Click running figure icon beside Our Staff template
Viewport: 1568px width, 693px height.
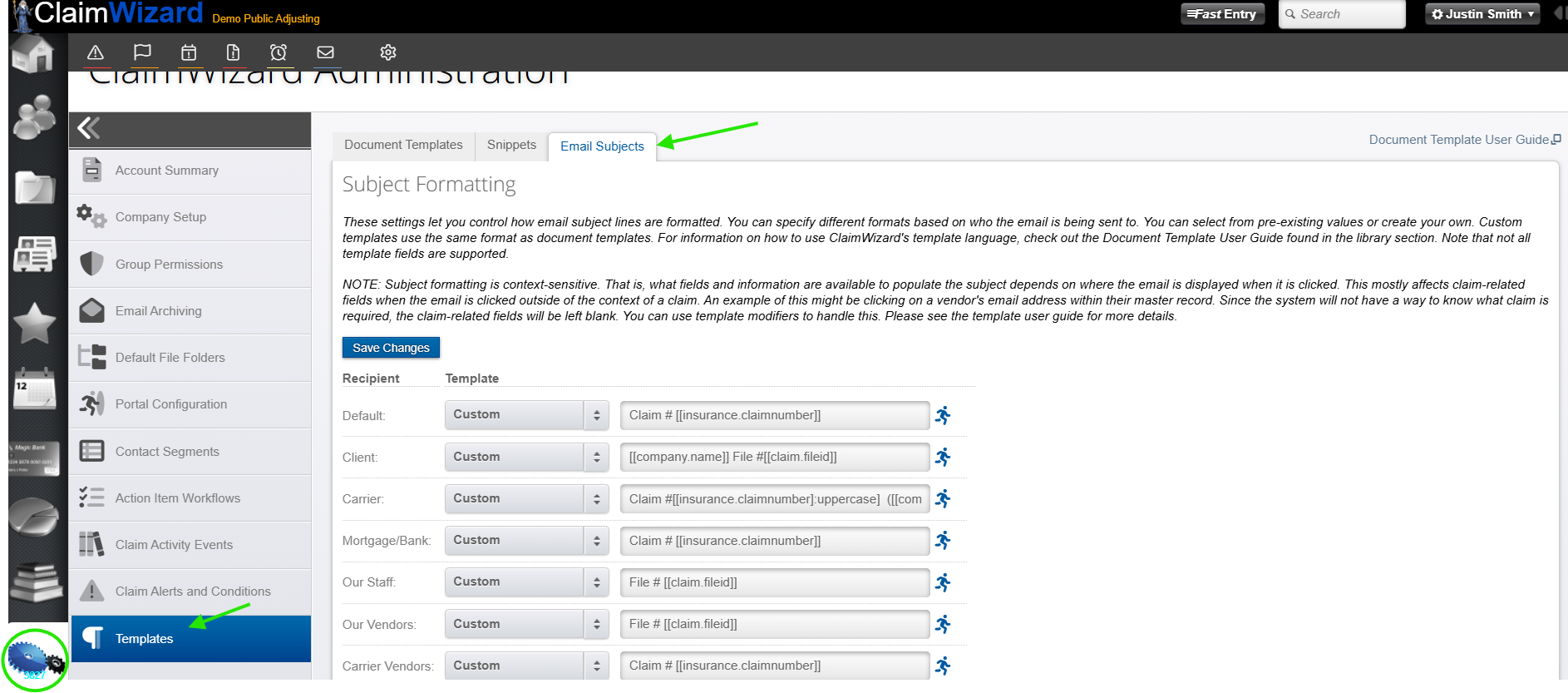(x=943, y=582)
